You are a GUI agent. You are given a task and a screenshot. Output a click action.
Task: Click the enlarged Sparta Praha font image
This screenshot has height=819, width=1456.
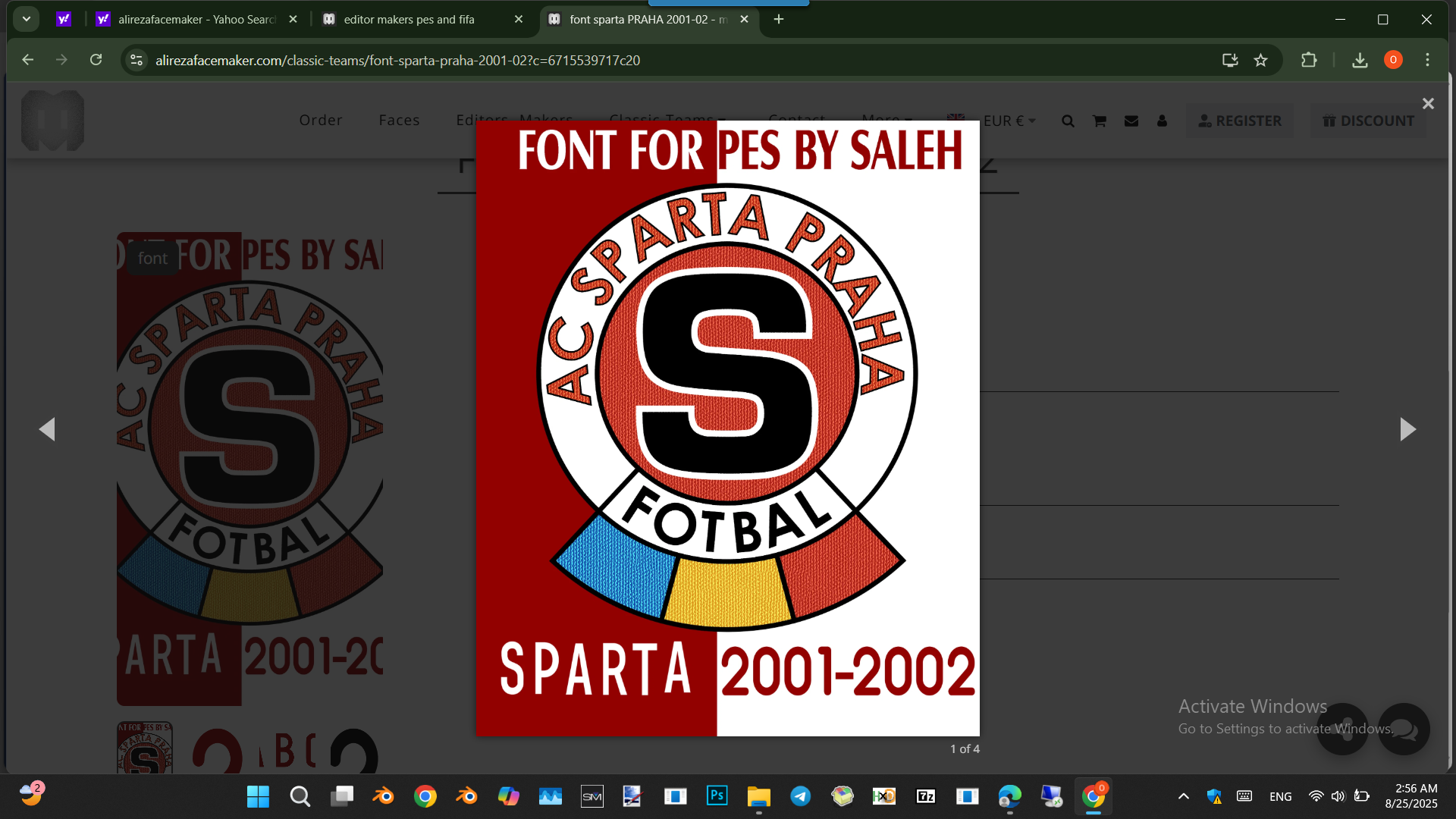coord(727,428)
